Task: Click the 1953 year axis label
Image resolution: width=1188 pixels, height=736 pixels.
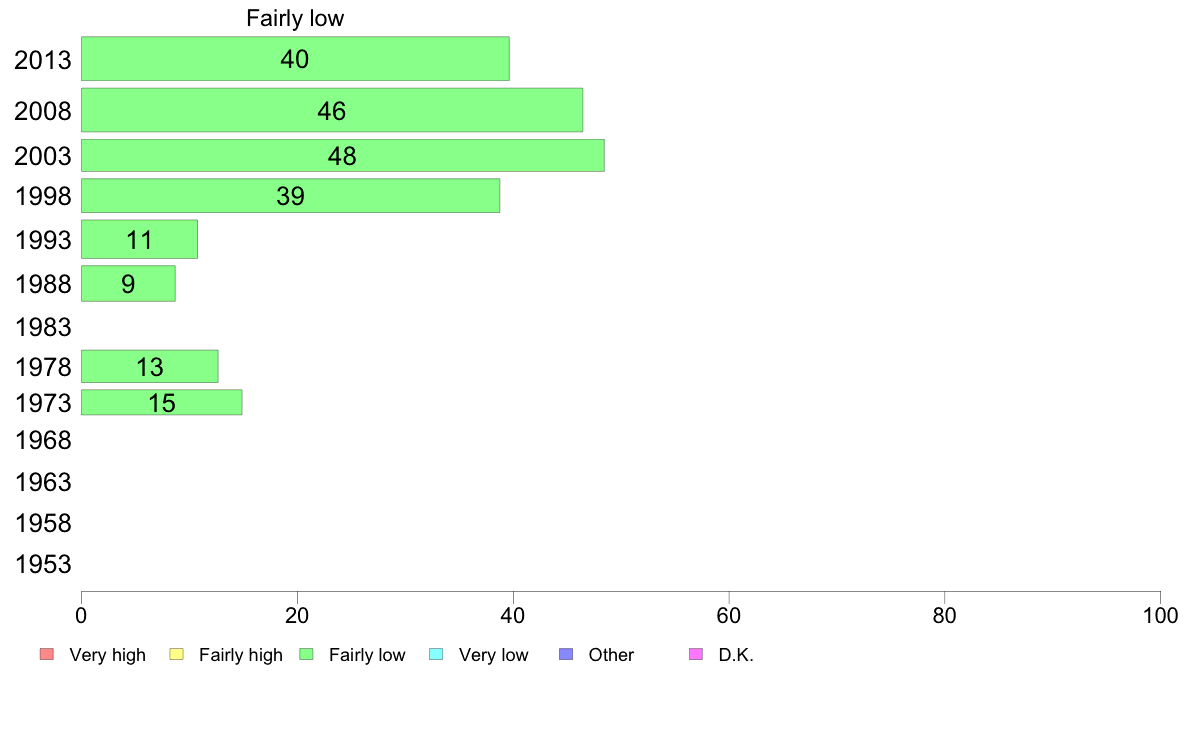Action: coord(43,564)
